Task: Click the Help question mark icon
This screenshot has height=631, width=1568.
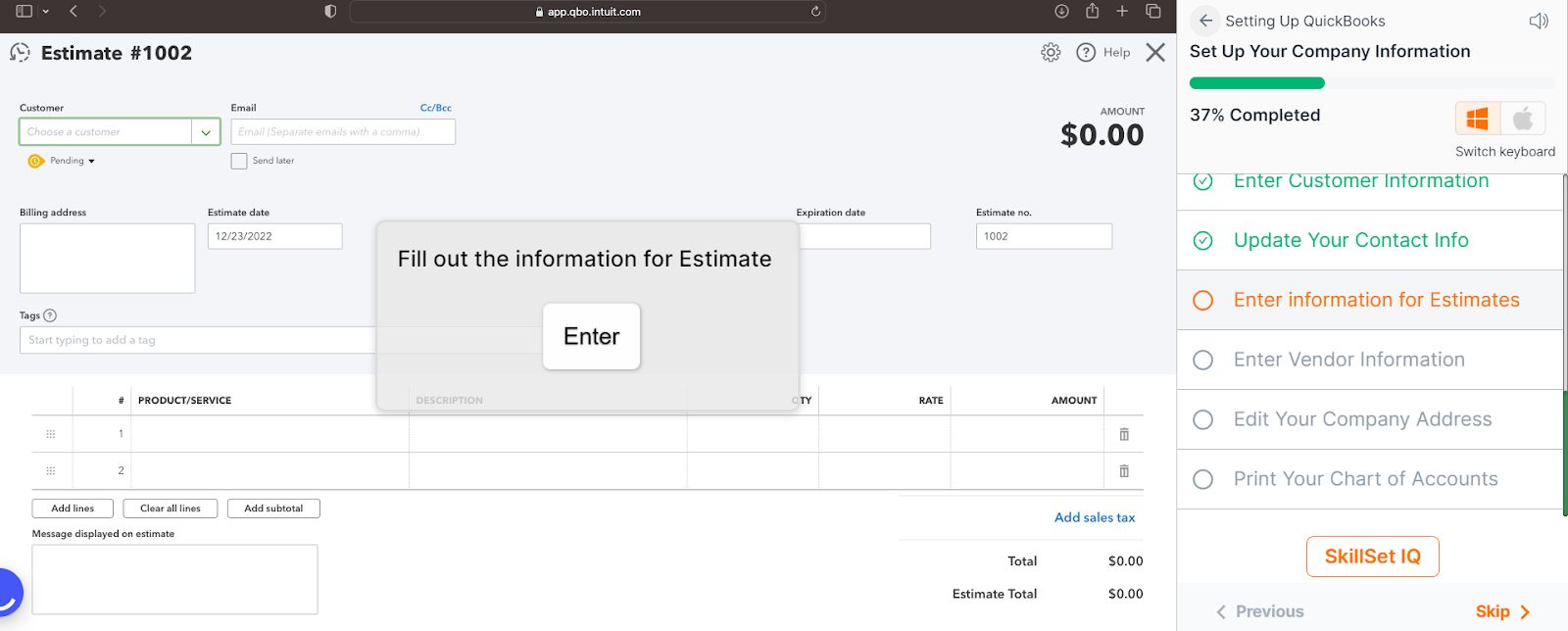Action: click(x=1086, y=53)
